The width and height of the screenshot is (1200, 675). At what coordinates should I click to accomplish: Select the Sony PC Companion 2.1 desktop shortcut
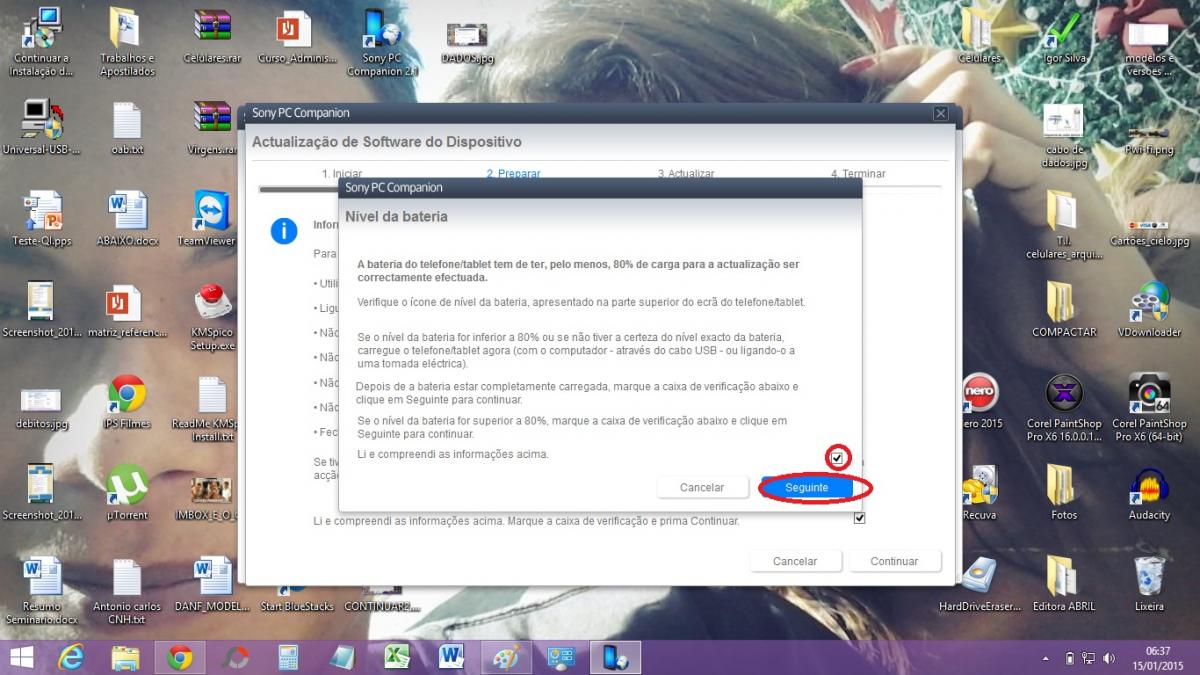(x=381, y=42)
